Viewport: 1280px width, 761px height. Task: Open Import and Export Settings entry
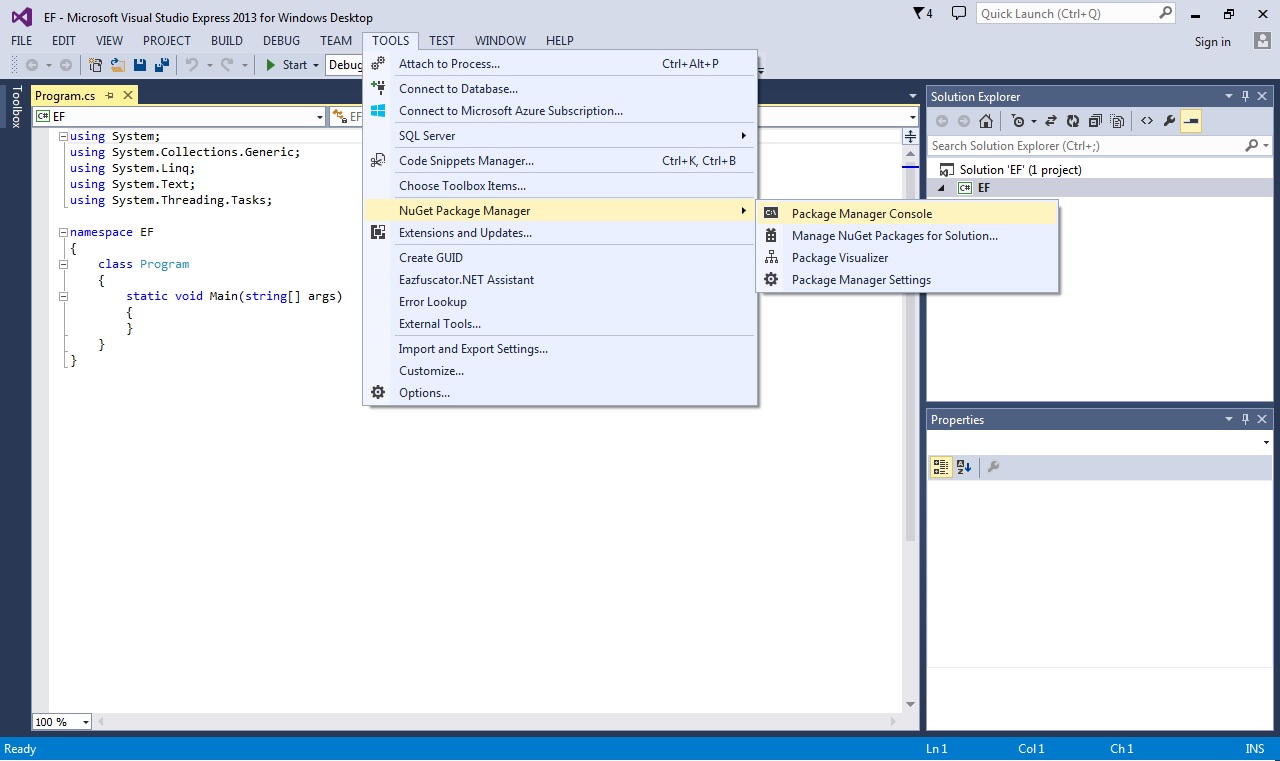tap(560, 349)
